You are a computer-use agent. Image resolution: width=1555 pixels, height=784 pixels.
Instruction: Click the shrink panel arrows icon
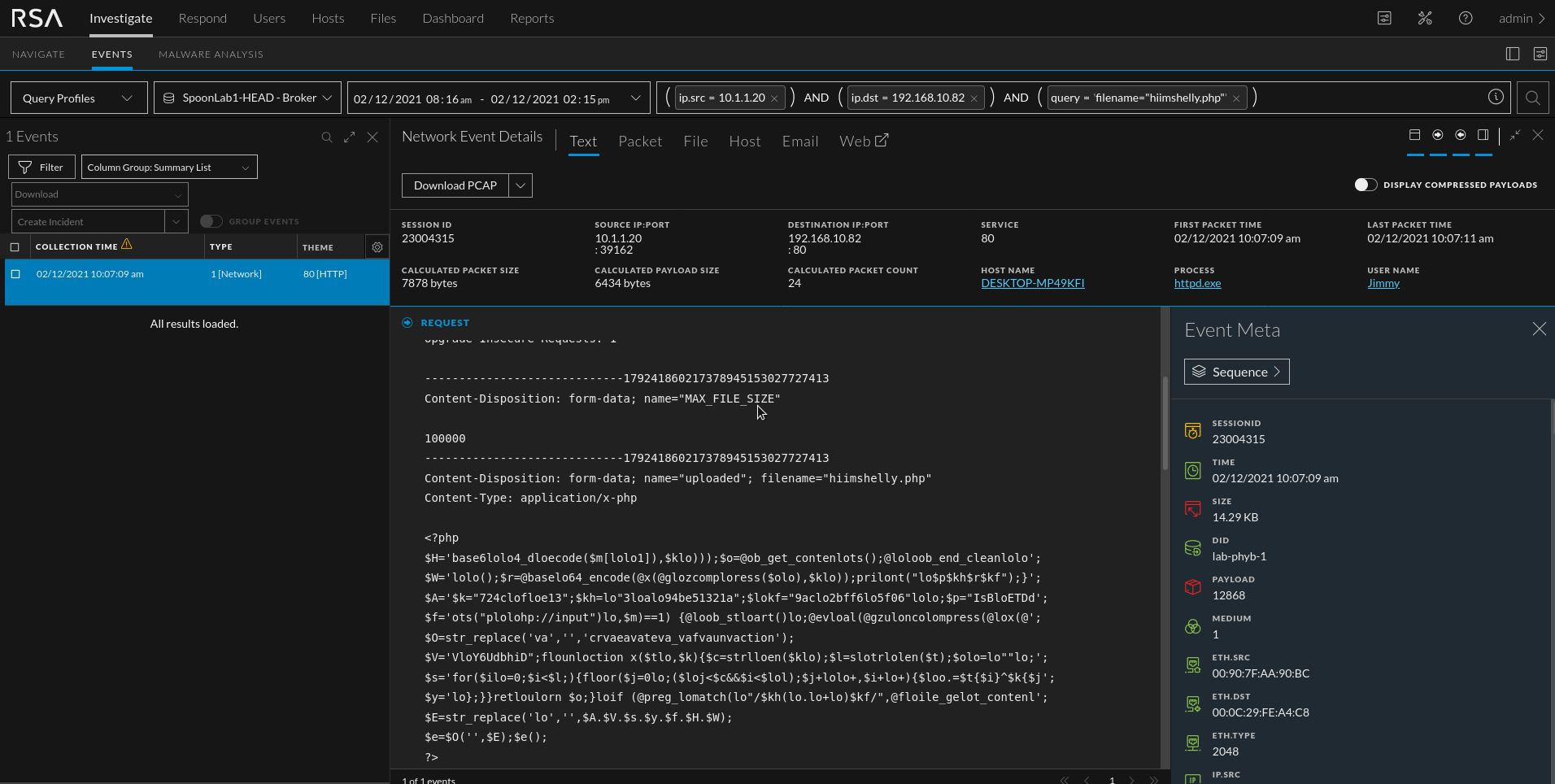click(1514, 137)
